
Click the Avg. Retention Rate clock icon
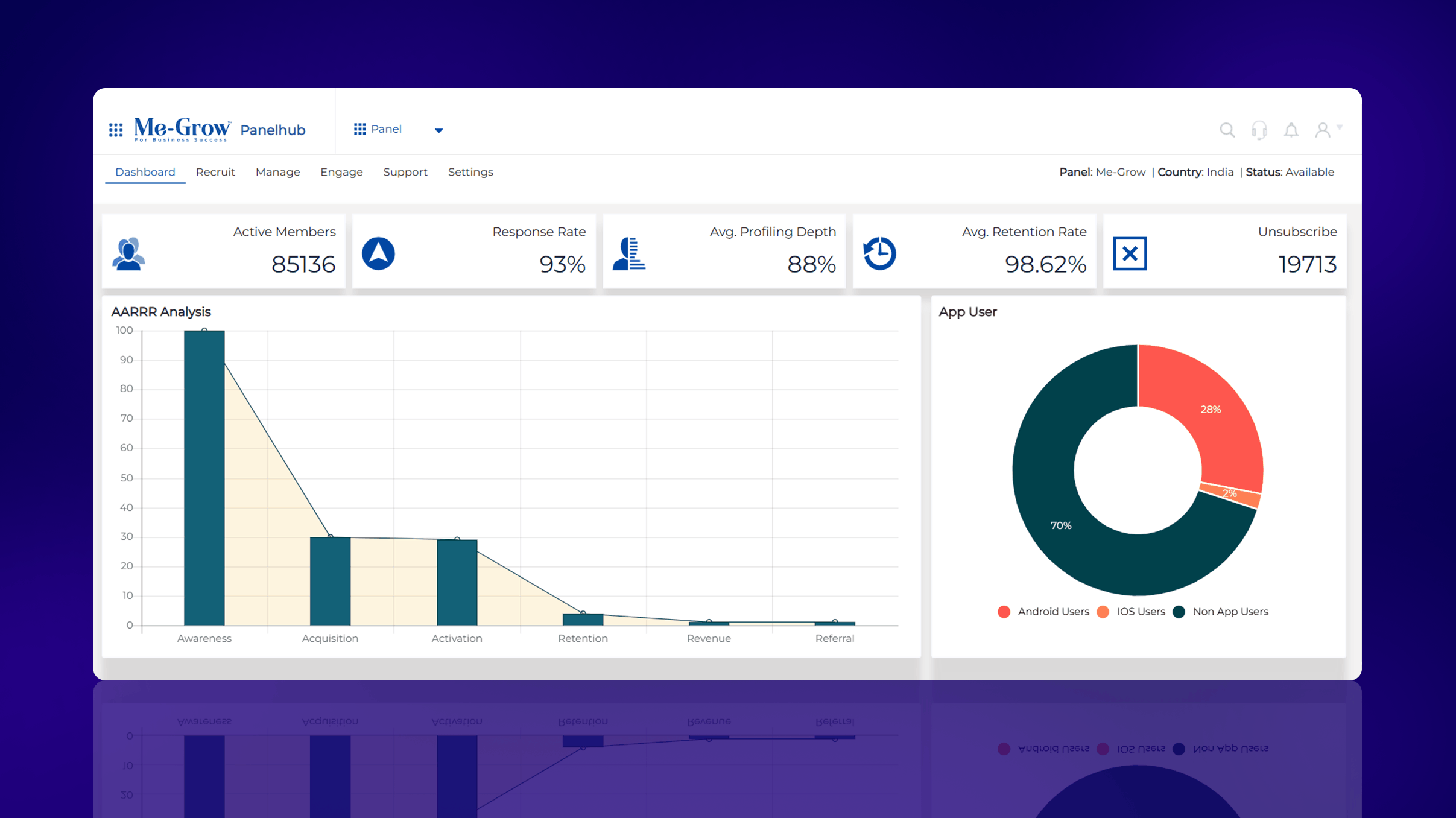pyautogui.click(x=879, y=254)
